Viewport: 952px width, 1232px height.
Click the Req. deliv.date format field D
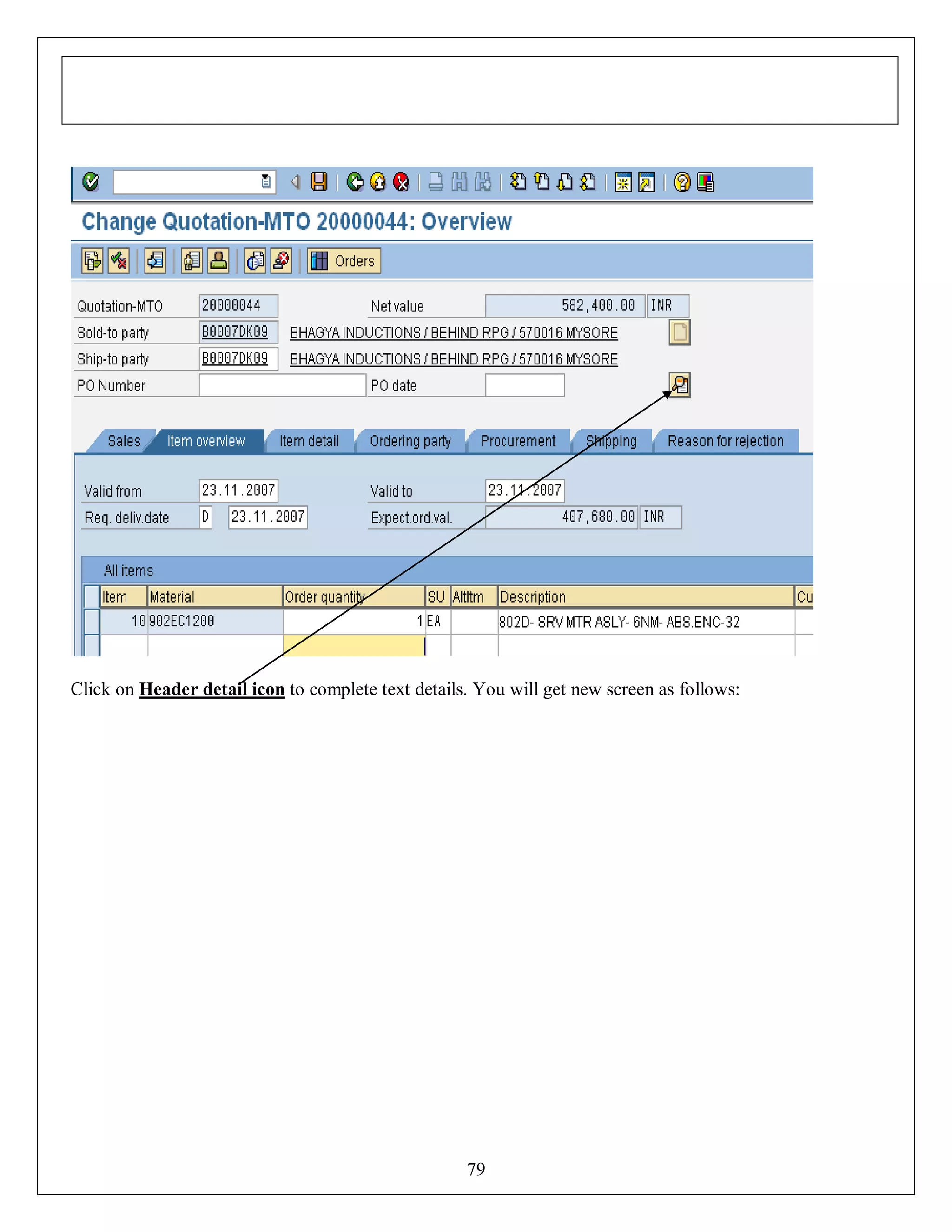click(x=206, y=517)
